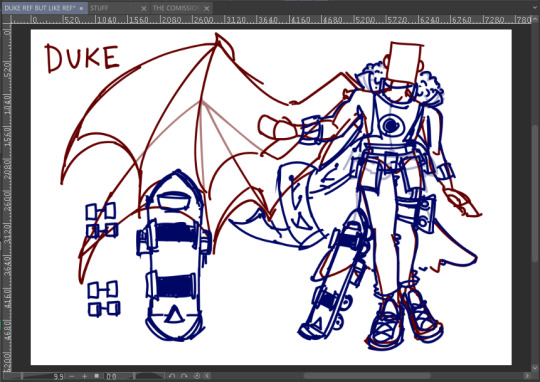
Task: Click the fit to screen square icon
Action: (x=97, y=376)
